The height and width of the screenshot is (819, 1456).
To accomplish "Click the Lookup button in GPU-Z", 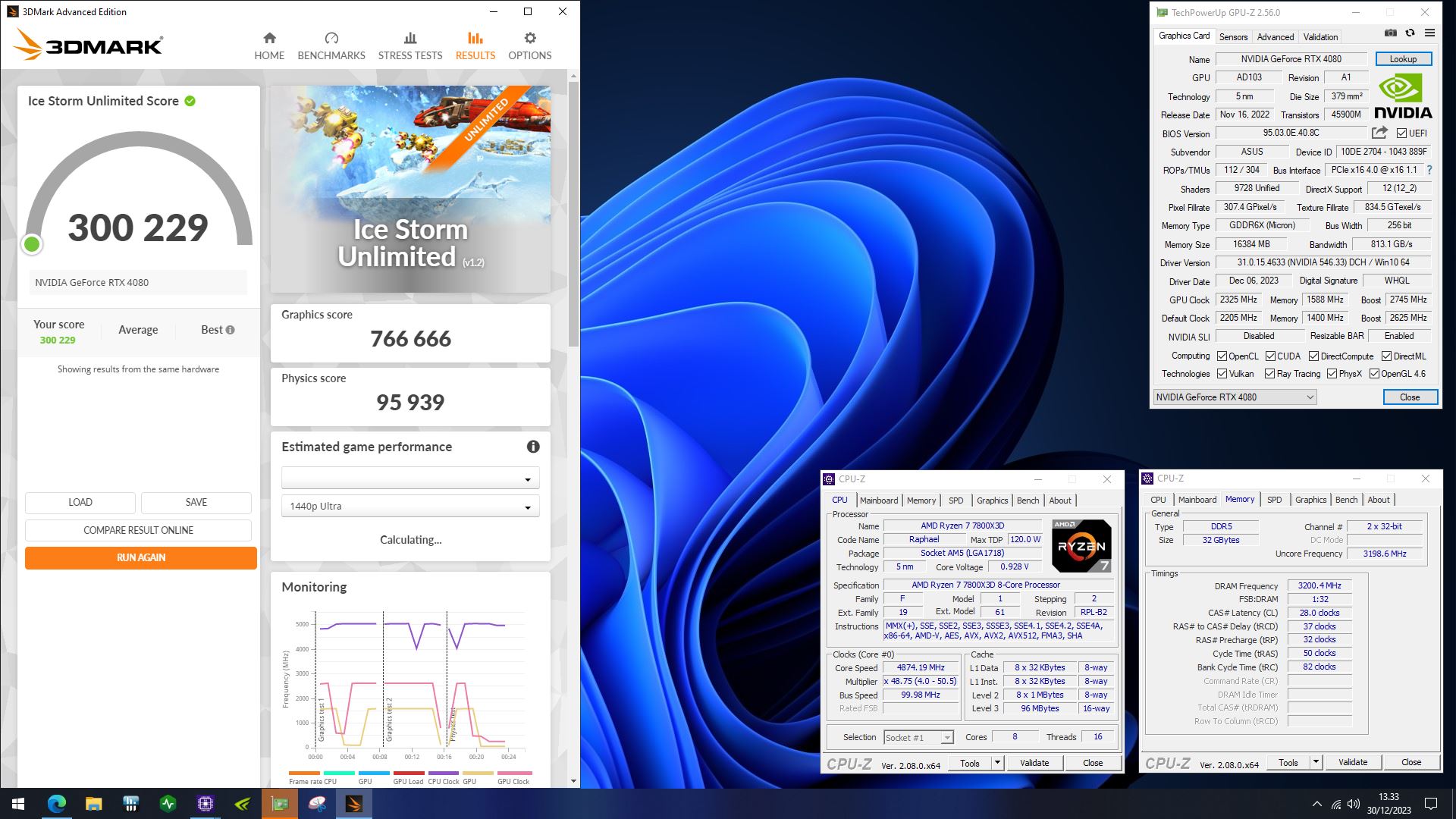I will point(1403,59).
